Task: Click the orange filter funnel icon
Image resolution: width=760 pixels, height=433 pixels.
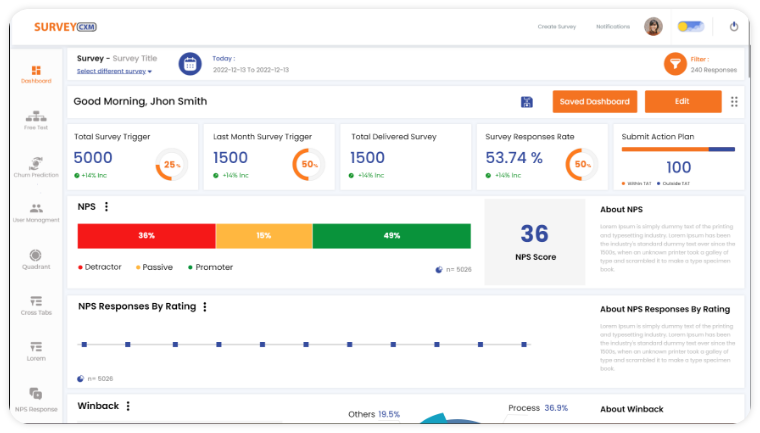Action: 675,64
